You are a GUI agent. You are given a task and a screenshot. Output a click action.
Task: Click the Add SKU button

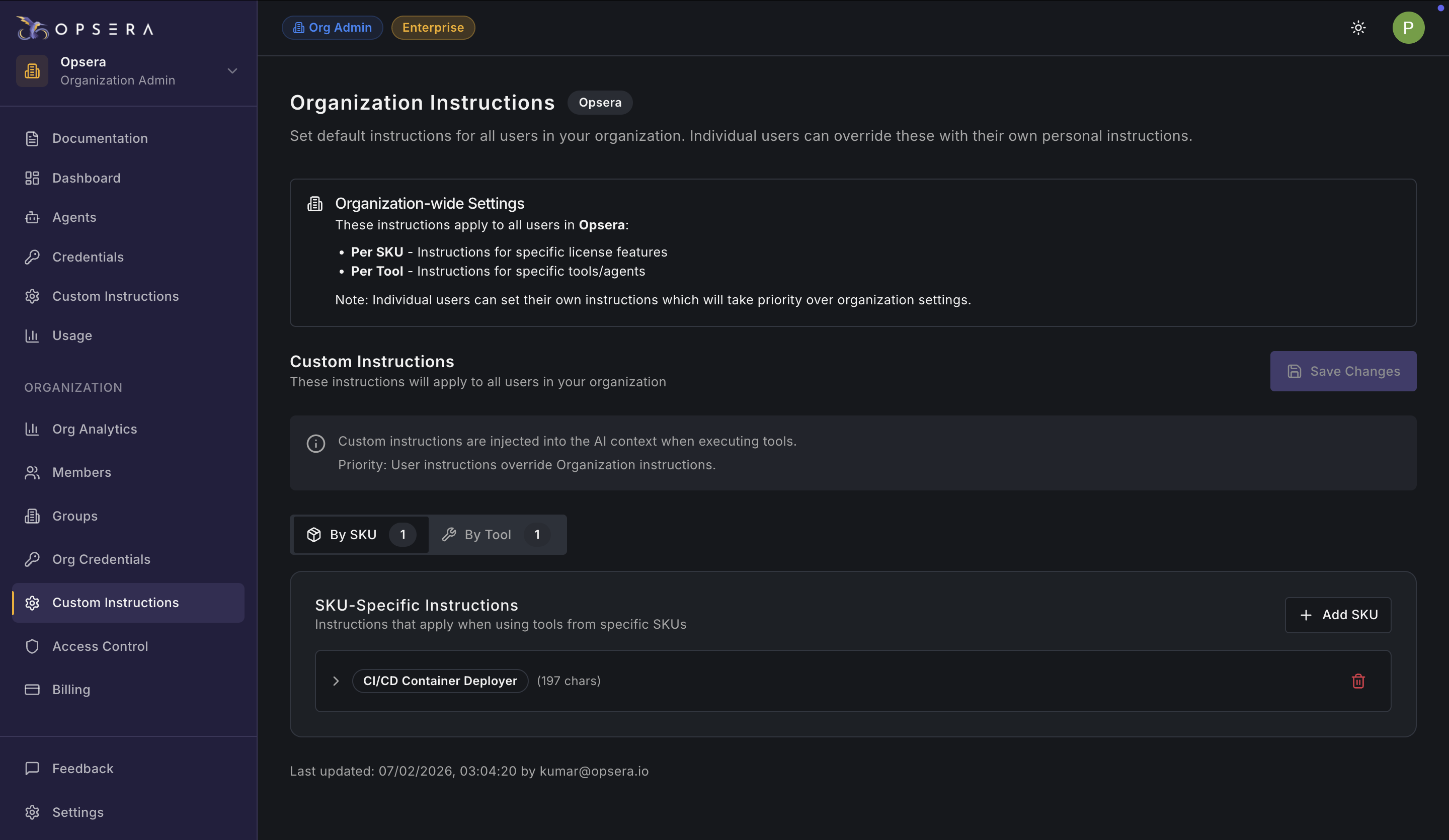[x=1337, y=615]
